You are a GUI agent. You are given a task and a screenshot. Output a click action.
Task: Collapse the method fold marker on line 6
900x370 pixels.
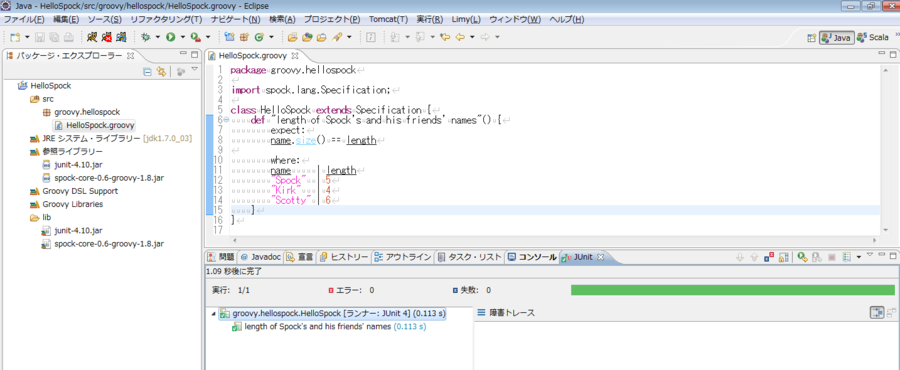[x=226, y=120]
